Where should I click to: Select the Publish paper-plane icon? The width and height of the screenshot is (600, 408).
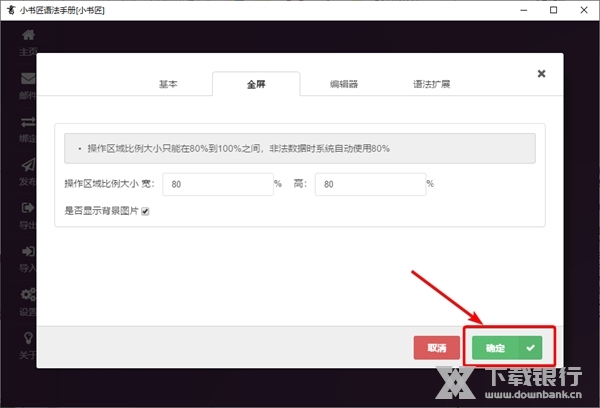click(28, 165)
